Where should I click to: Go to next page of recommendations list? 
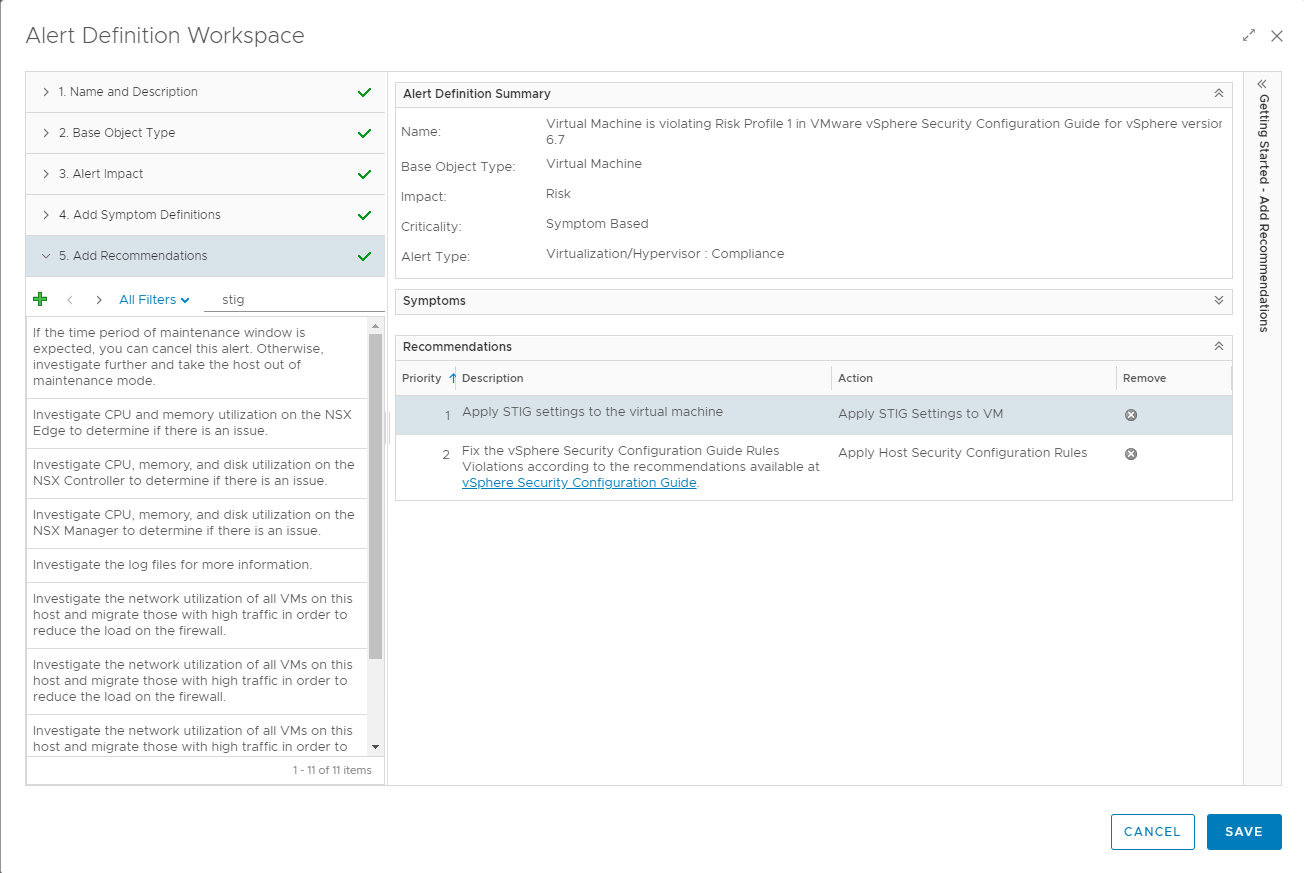[98, 300]
